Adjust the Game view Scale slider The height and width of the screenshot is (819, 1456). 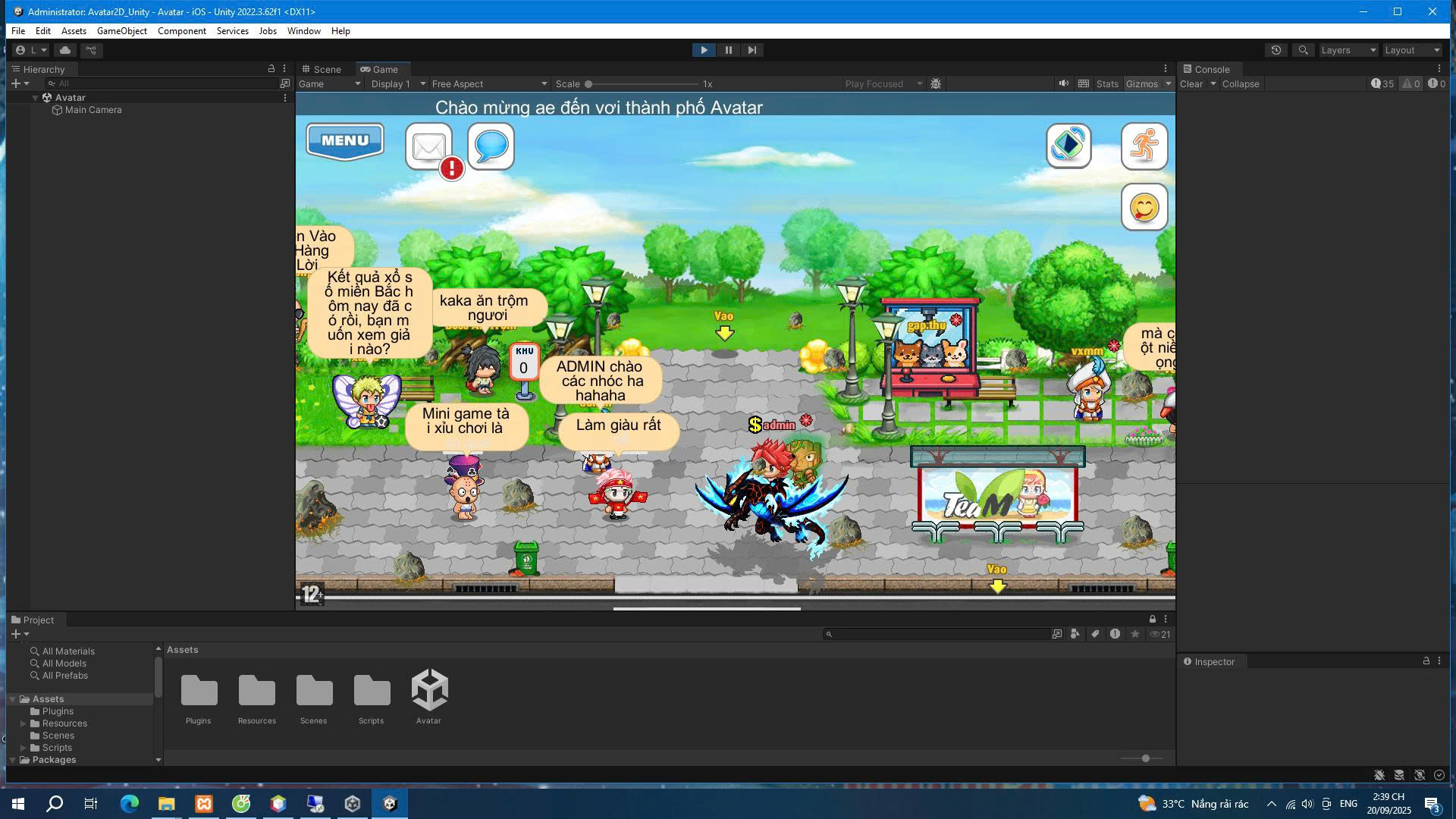pos(588,84)
